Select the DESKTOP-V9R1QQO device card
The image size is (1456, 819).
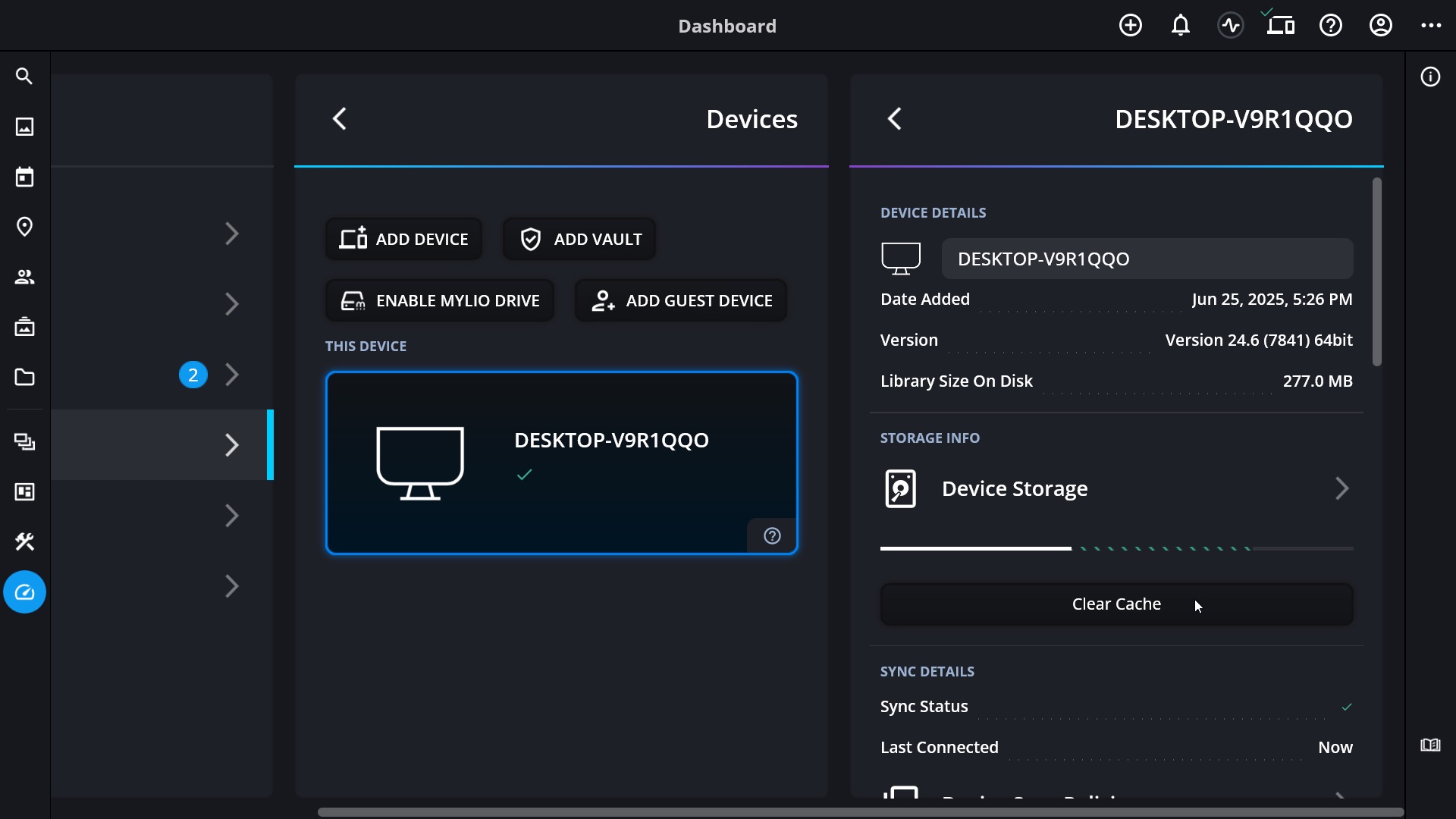[x=562, y=463]
